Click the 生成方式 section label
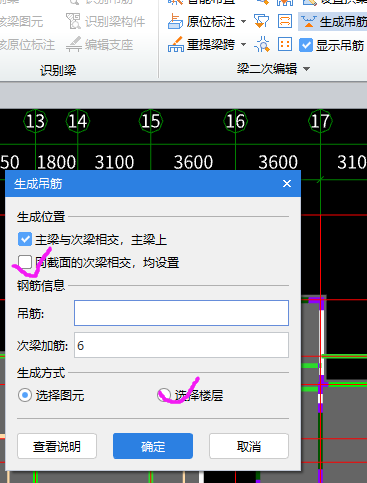The image size is (367, 483). coord(41,373)
